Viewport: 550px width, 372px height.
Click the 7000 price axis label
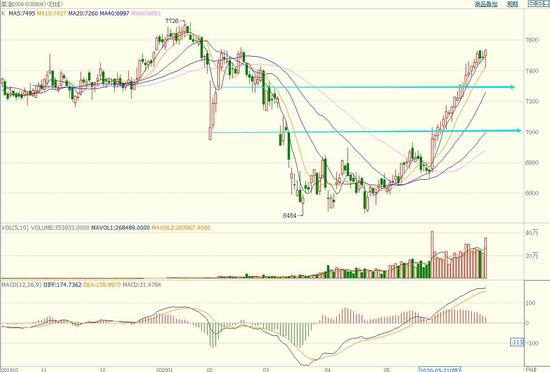pyautogui.click(x=532, y=132)
